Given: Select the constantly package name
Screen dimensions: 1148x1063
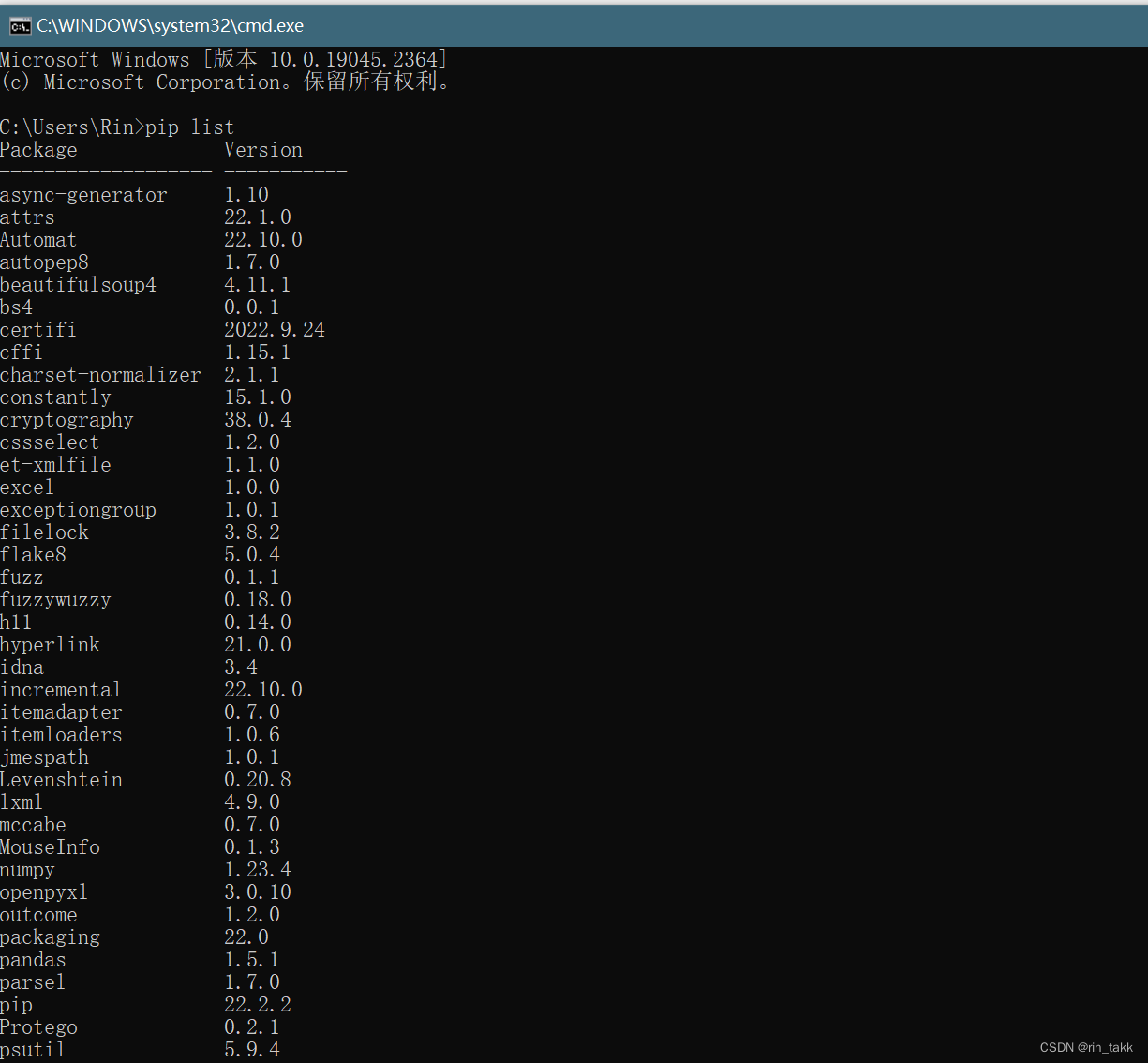Looking at the screenshot, I should click(55, 397).
